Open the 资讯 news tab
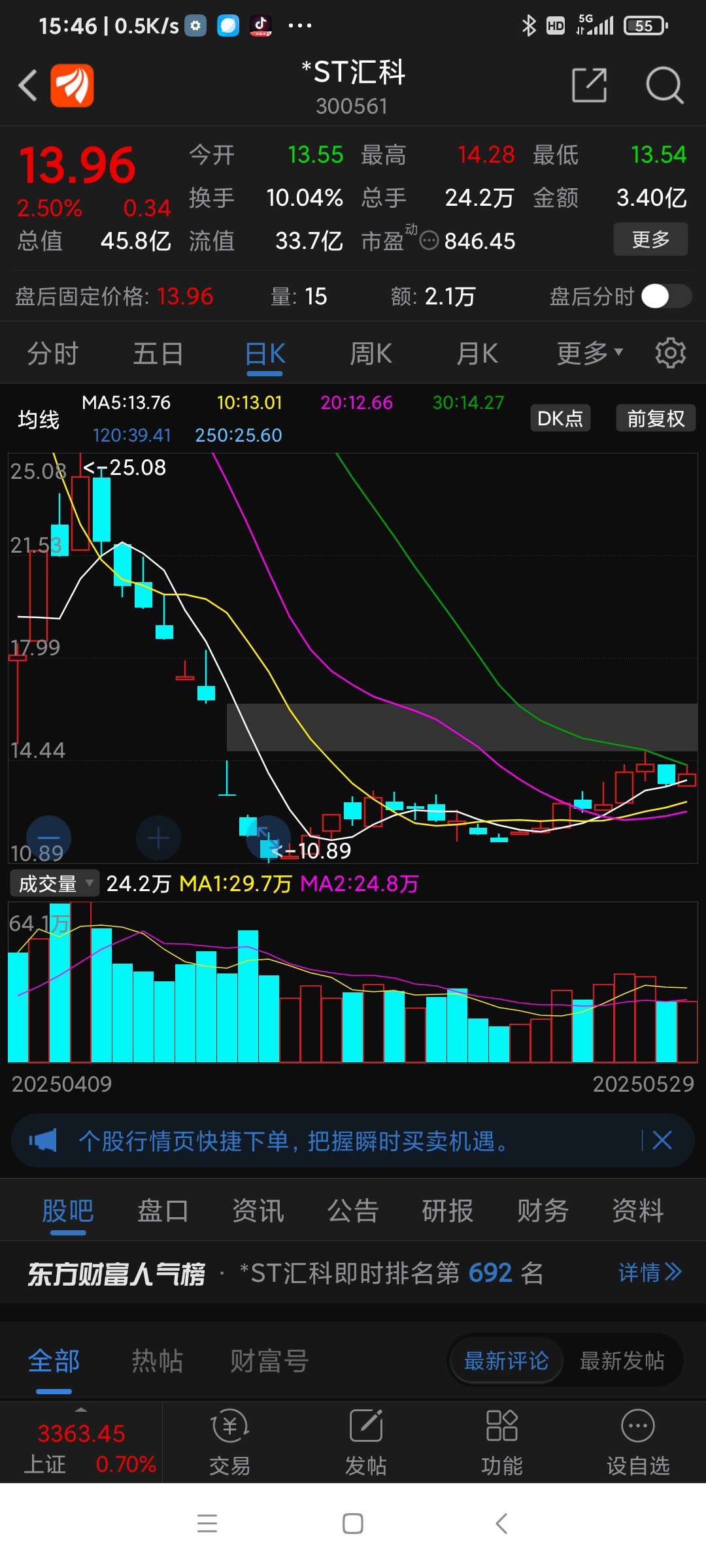Viewport: 706px width, 1568px height. click(x=258, y=1211)
